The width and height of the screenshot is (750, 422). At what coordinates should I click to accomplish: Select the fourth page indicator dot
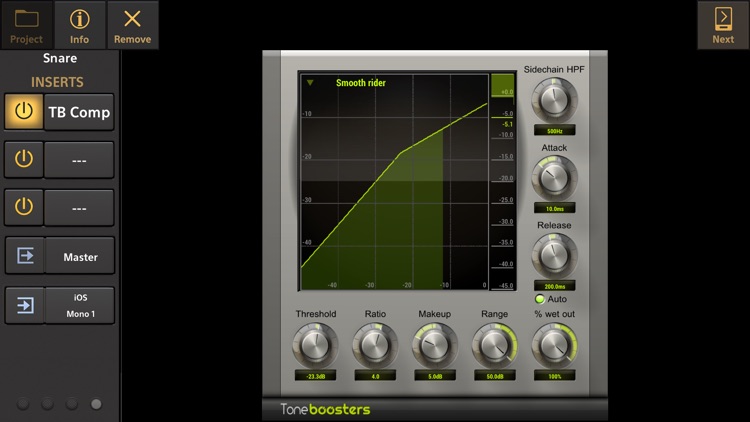click(96, 404)
